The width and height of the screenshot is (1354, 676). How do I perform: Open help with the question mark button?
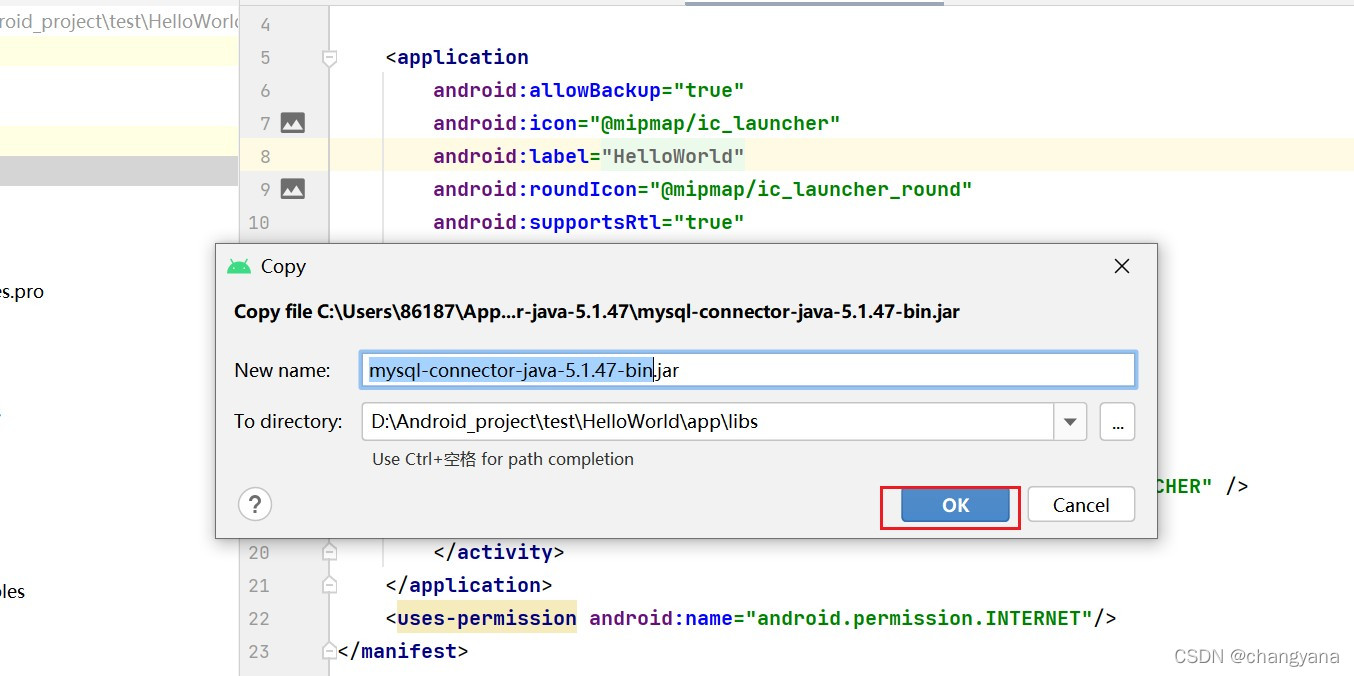coord(255,504)
